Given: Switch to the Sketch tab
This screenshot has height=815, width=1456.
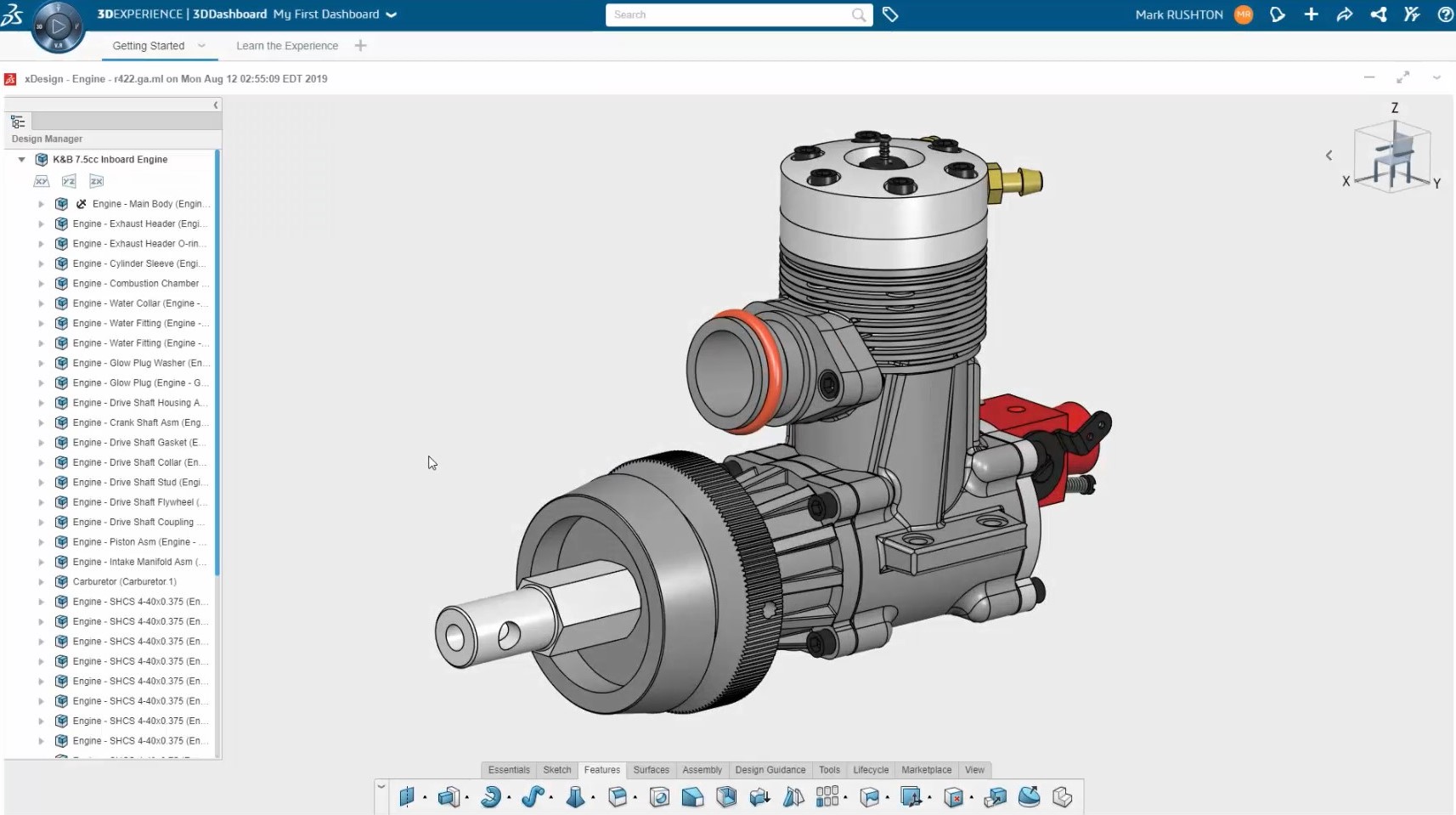Looking at the screenshot, I should coord(557,770).
